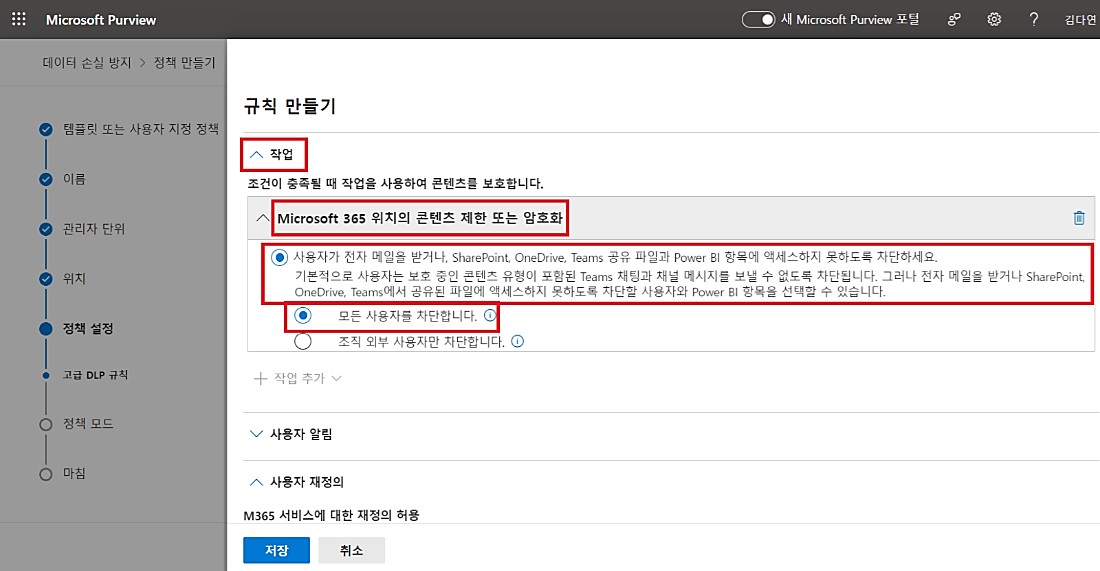The image size is (1100, 571).
Task: Click the connections icon in header
Action: [955, 20]
